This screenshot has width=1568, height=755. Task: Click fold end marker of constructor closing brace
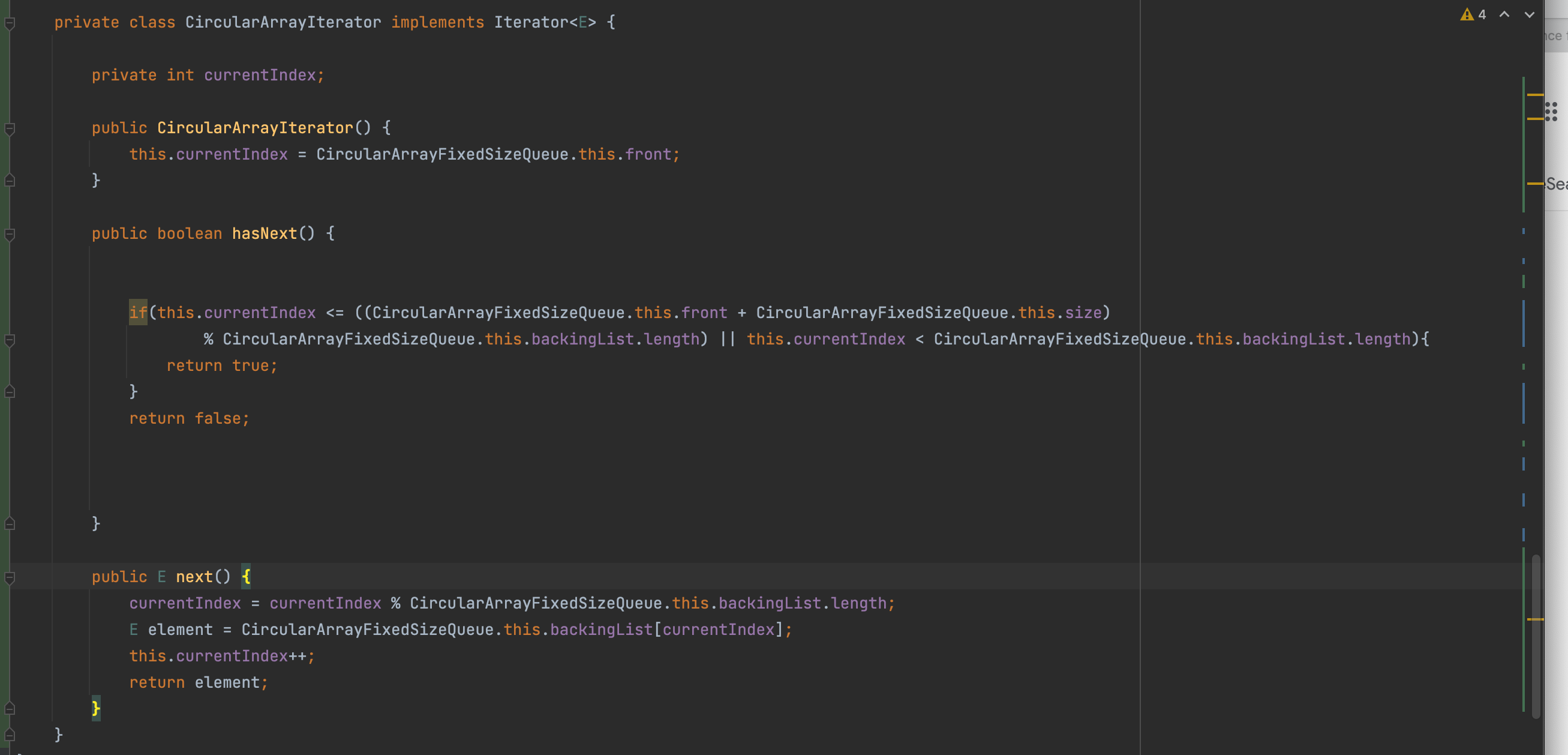coord(10,180)
